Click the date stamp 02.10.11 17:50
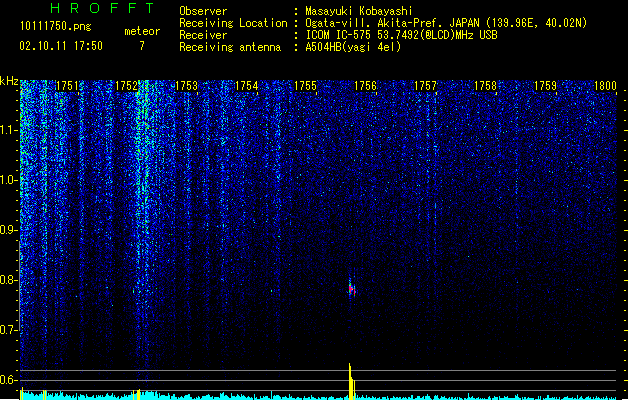629x400 pixels. 61,46
